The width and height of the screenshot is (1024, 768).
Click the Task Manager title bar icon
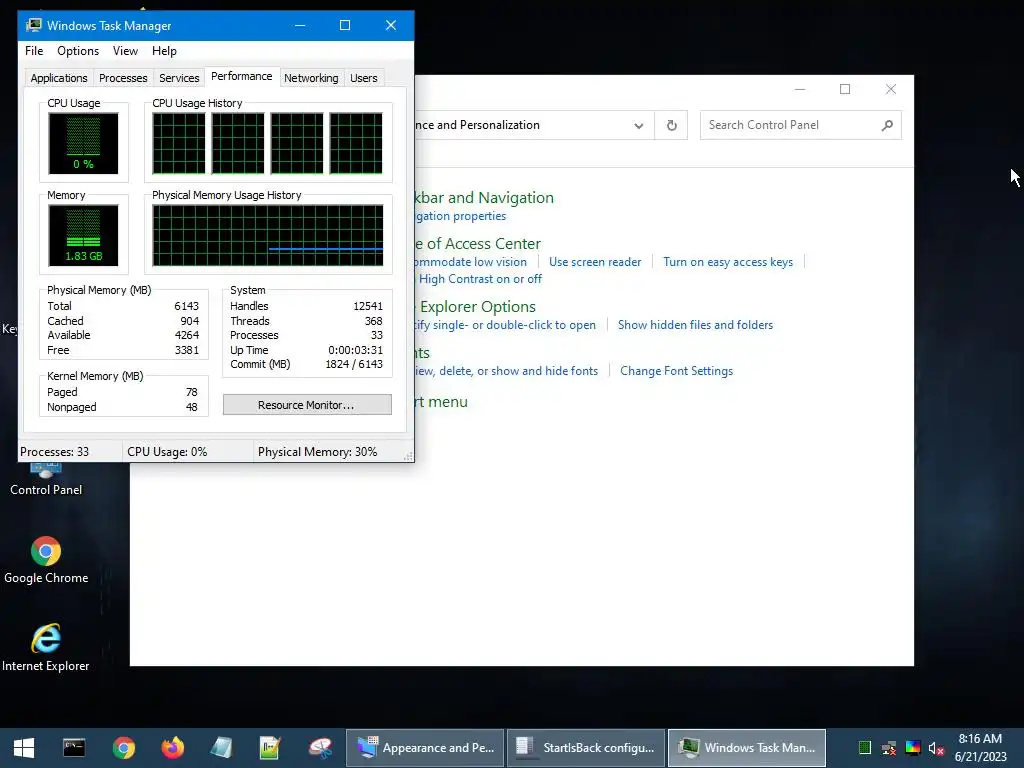click(x=34, y=25)
